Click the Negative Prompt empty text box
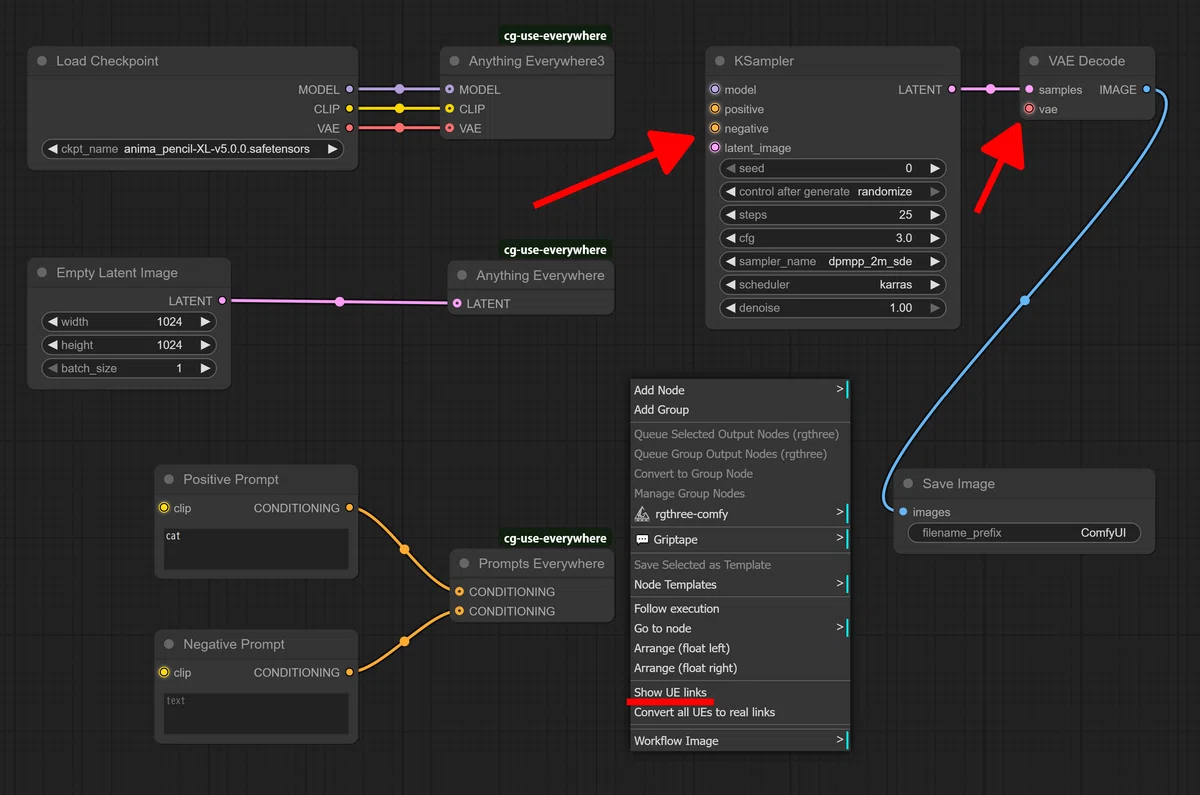This screenshot has height=795, width=1200. (x=256, y=714)
